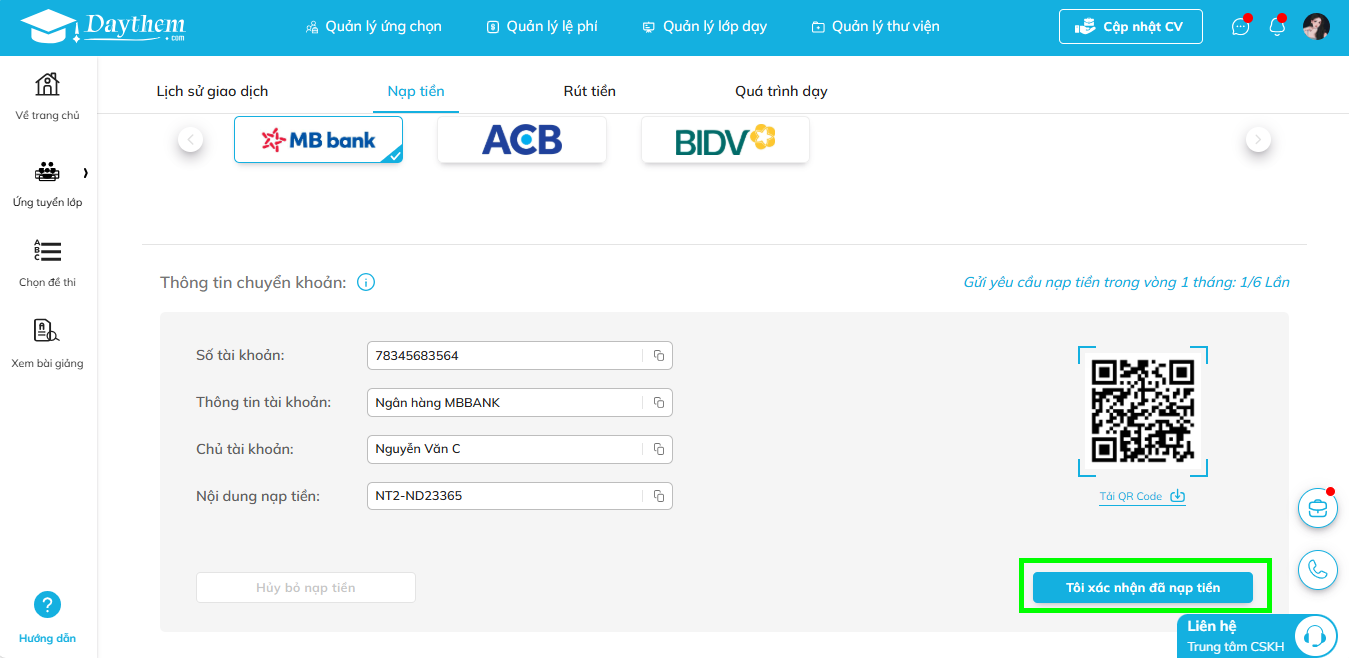Click Tôi xác nhận đã nạp tiền button
Image resolution: width=1349 pixels, height=658 pixels.
[x=1143, y=587]
